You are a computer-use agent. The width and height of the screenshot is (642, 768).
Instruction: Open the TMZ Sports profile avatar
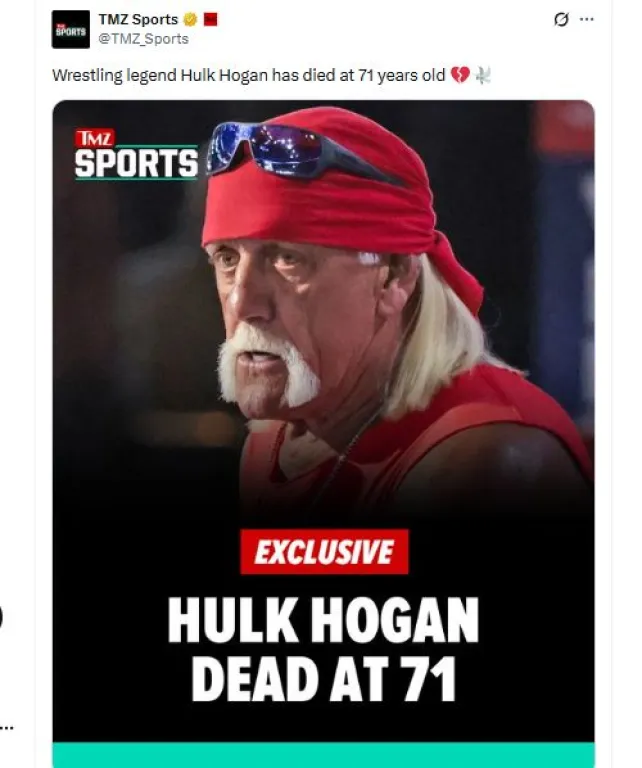pos(71,29)
